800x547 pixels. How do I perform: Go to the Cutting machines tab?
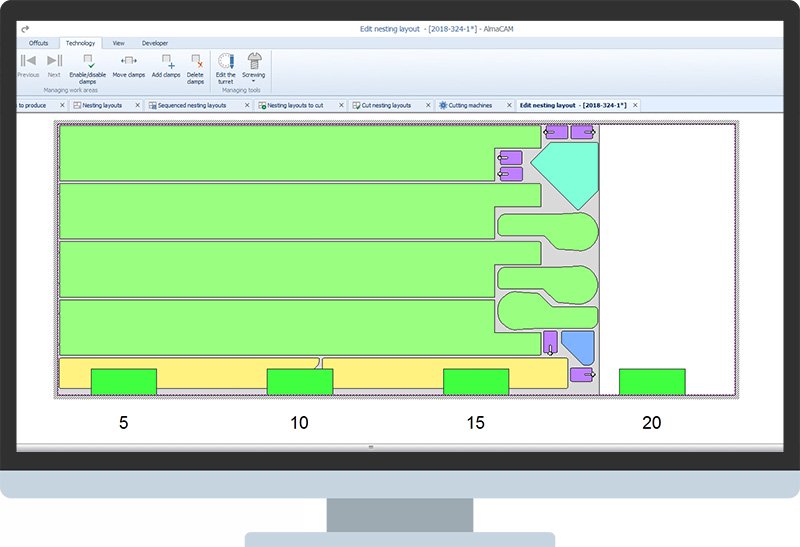point(470,105)
